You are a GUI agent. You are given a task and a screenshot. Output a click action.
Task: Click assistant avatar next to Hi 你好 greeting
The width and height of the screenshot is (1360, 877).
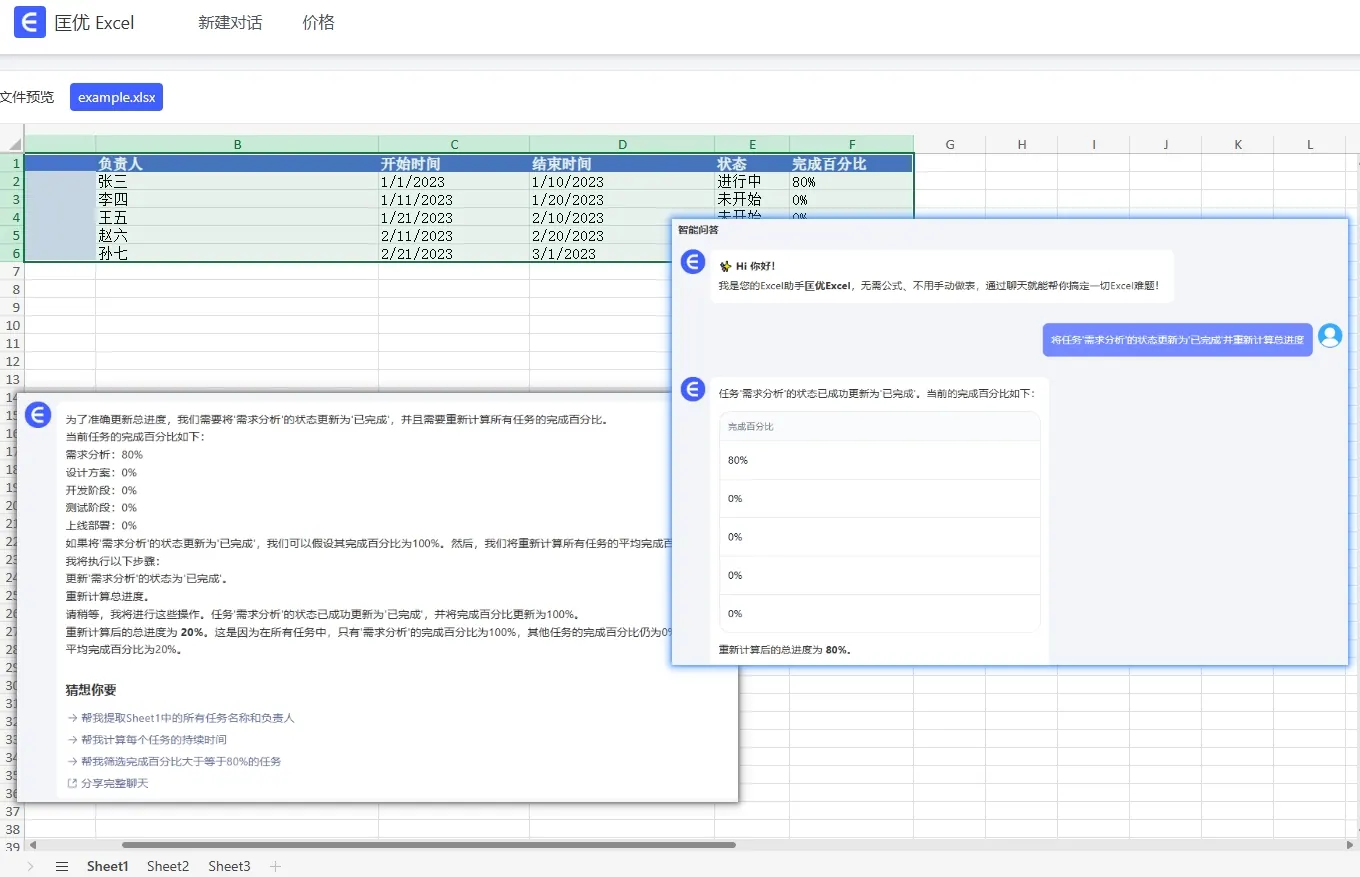pos(693,263)
